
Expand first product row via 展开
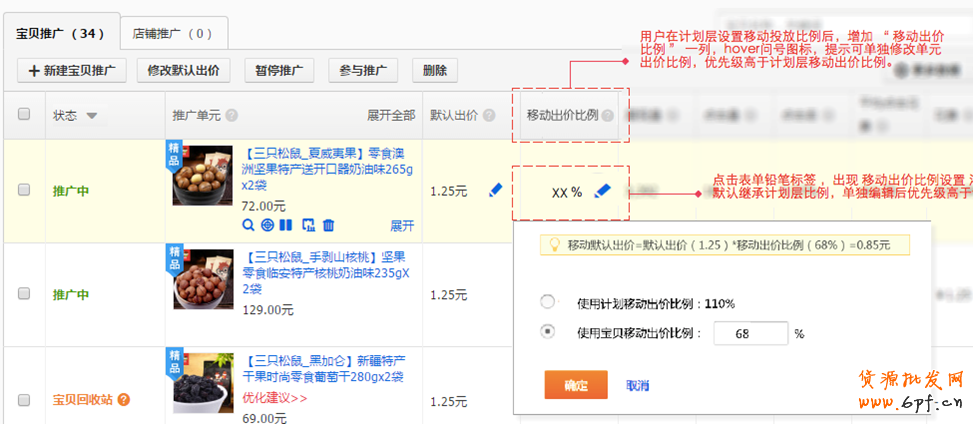click(401, 225)
